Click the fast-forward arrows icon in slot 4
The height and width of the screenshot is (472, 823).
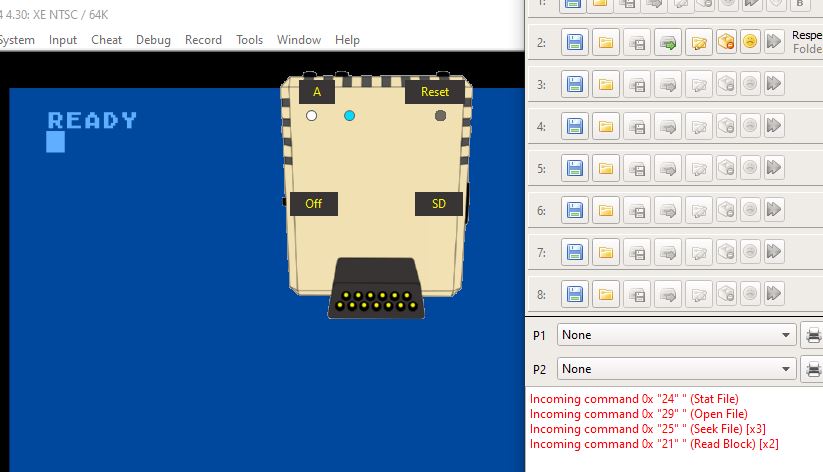[x=773, y=127]
